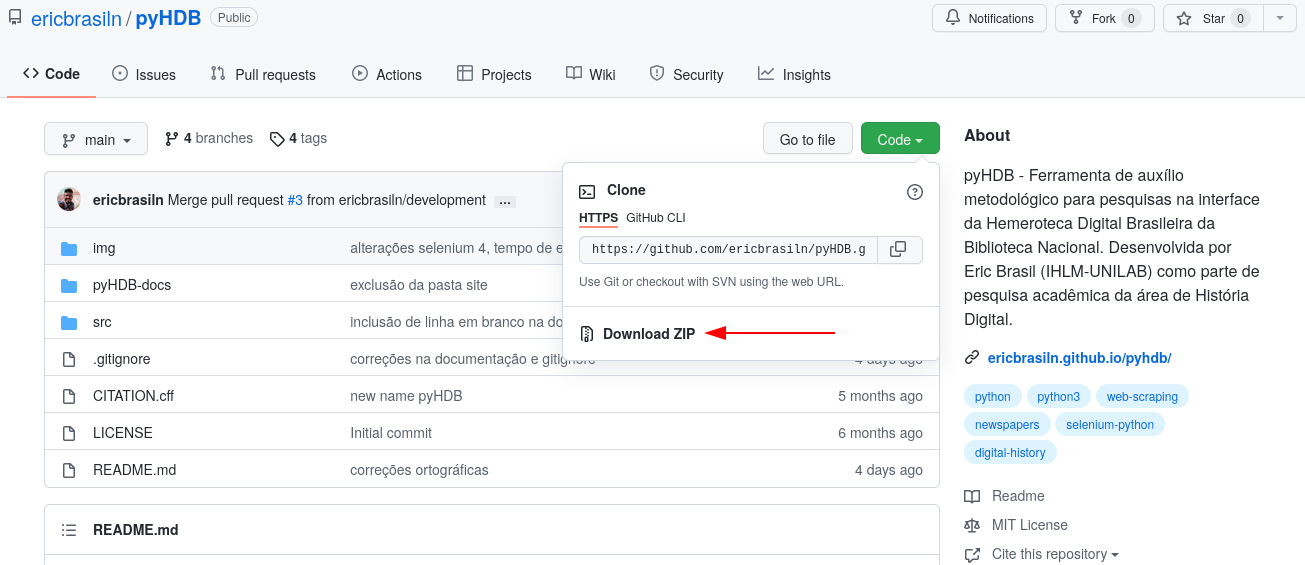Open the src folder

tap(102, 322)
